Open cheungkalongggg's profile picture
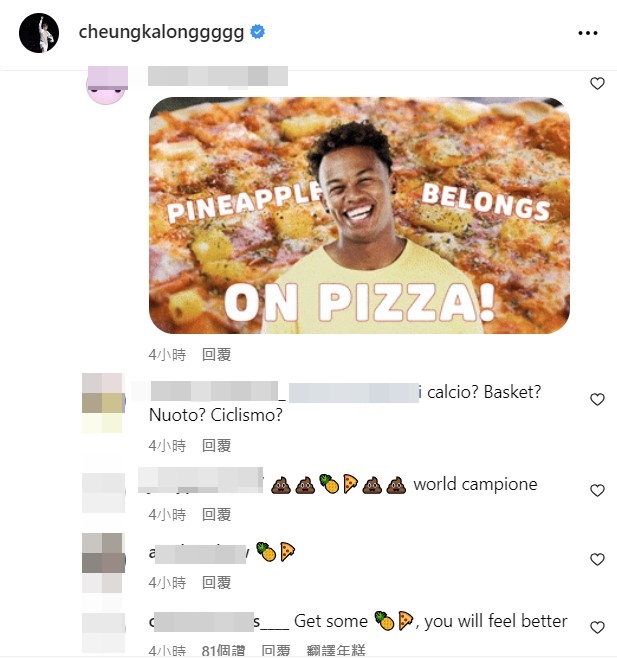617x658 pixels. (x=39, y=33)
